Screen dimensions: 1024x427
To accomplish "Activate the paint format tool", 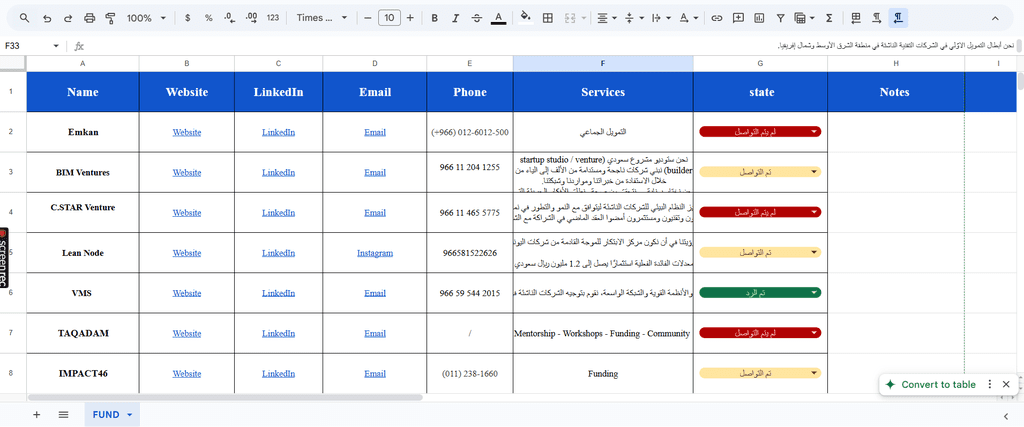I will pyautogui.click(x=110, y=18).
